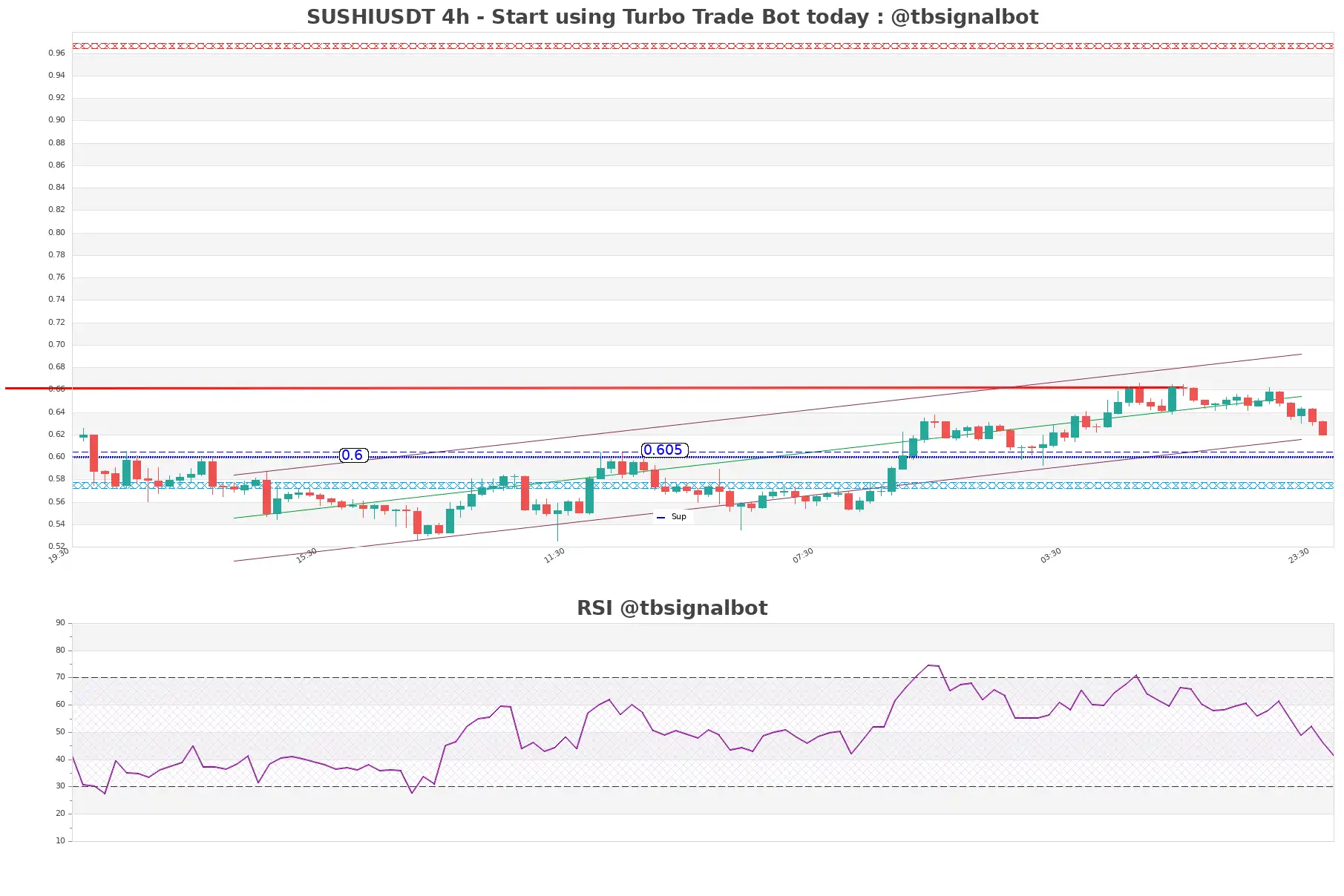This screenshot has height=896, width=1344.
Task: Click the 0.72 price axis label
Action: (x=56, y=322)
